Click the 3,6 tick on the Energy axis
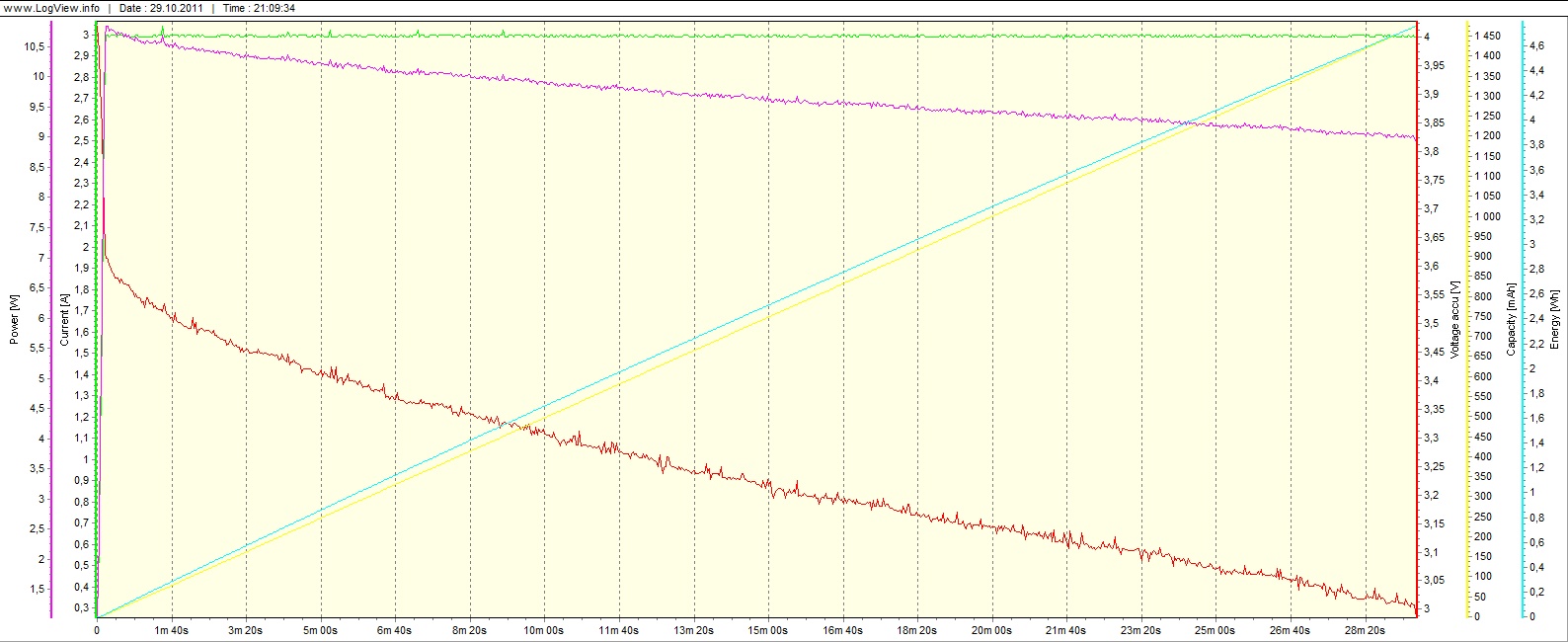The width and height of the screenshot is (1568, 642). tap(1537, 170)
